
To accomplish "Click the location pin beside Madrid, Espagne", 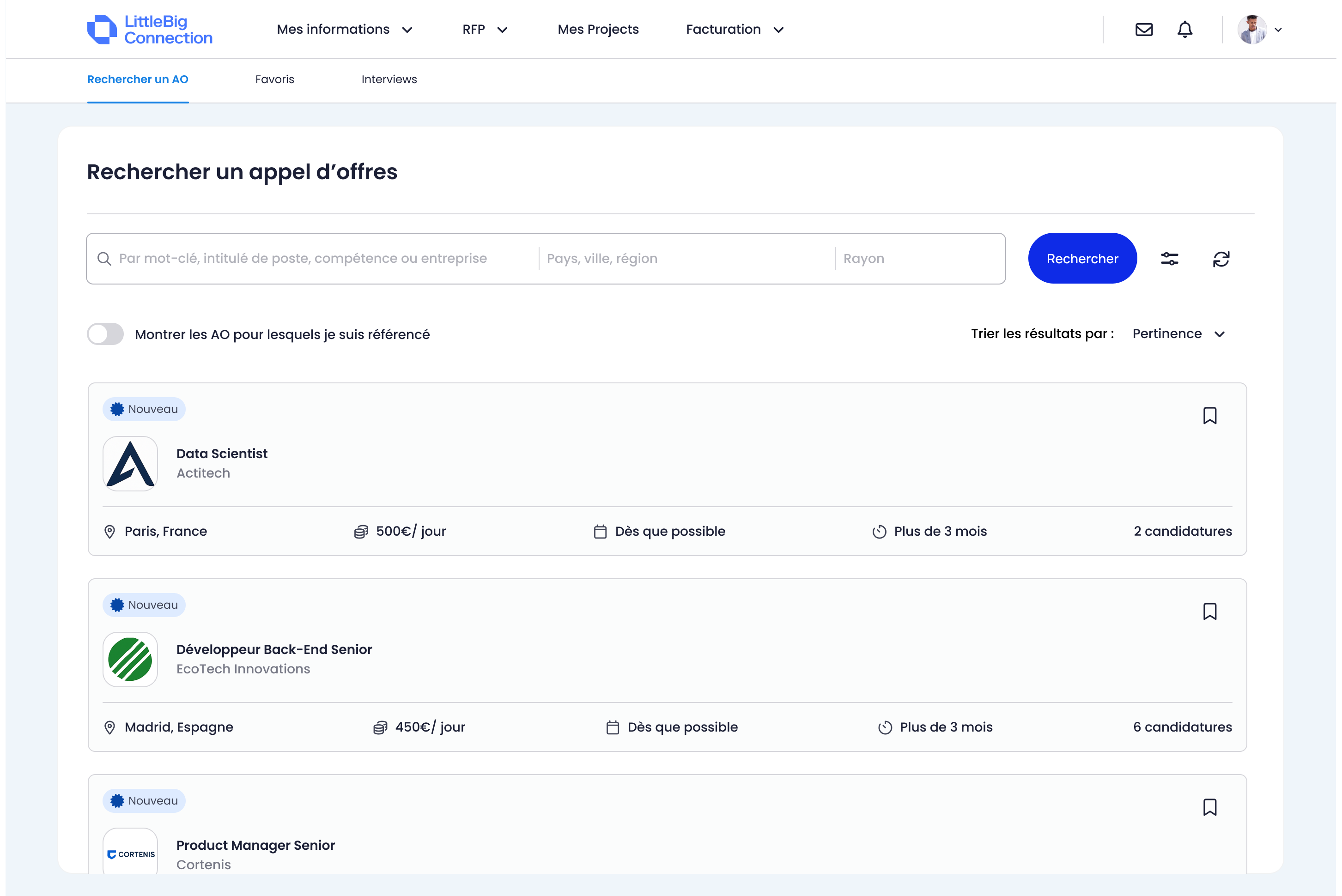I will tap(110, 727).
